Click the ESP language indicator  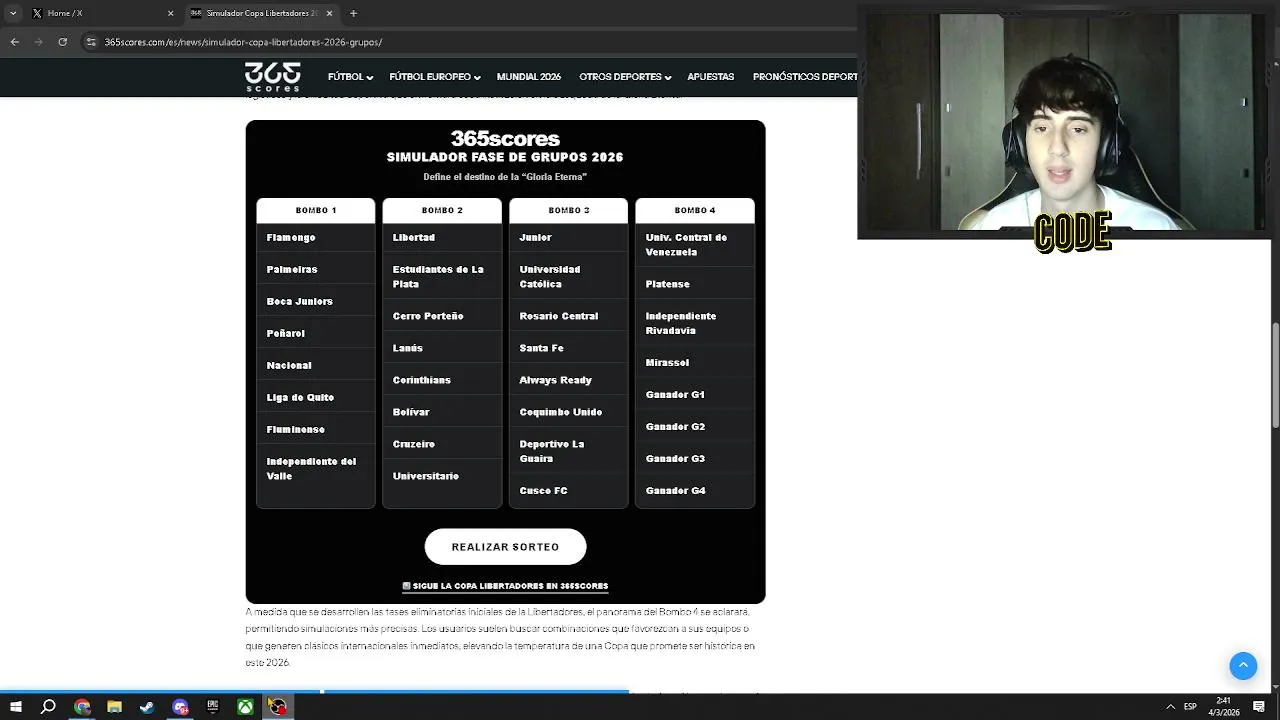tap(1190, 707)
